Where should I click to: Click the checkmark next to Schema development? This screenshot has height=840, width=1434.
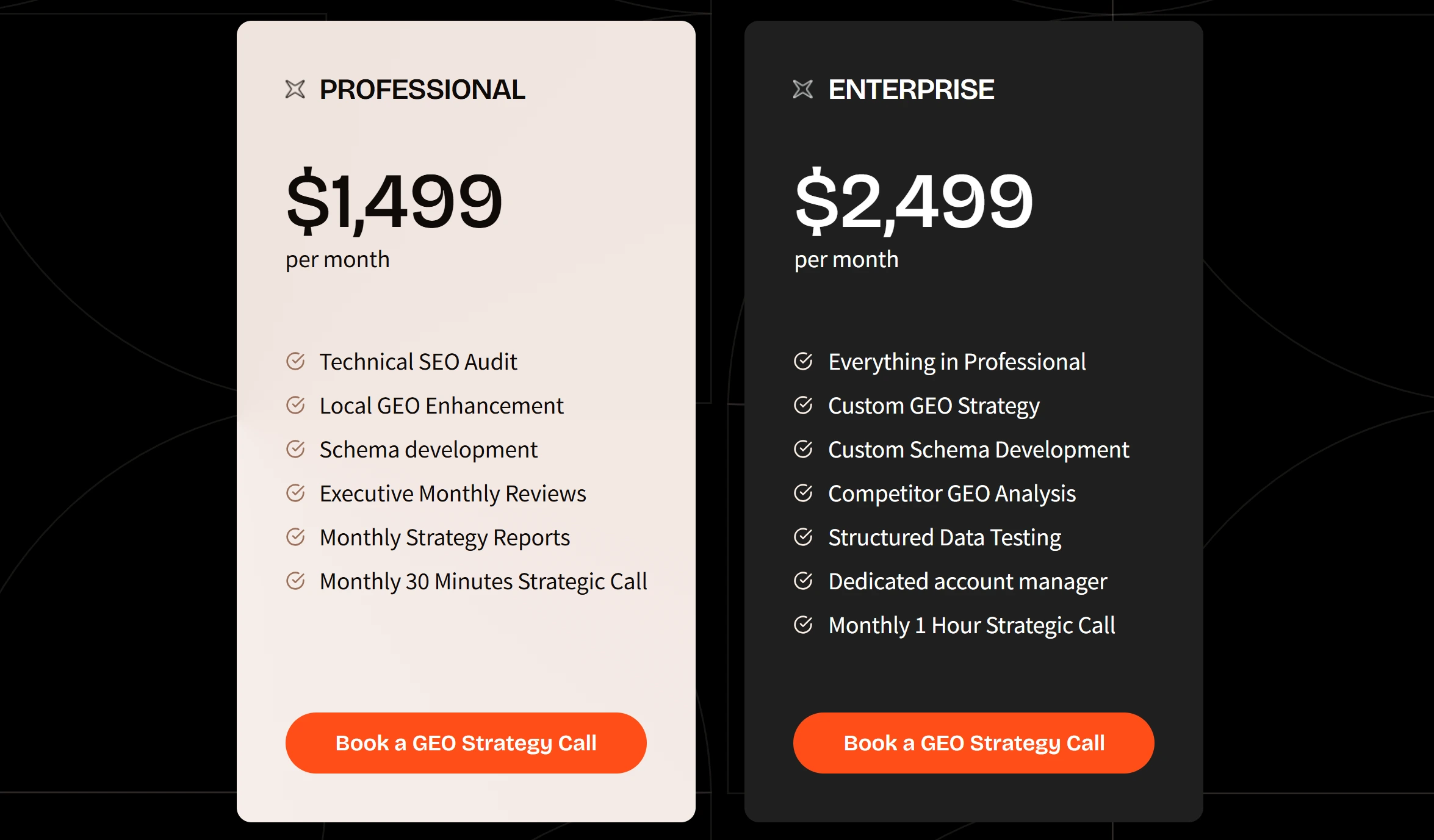295,450
